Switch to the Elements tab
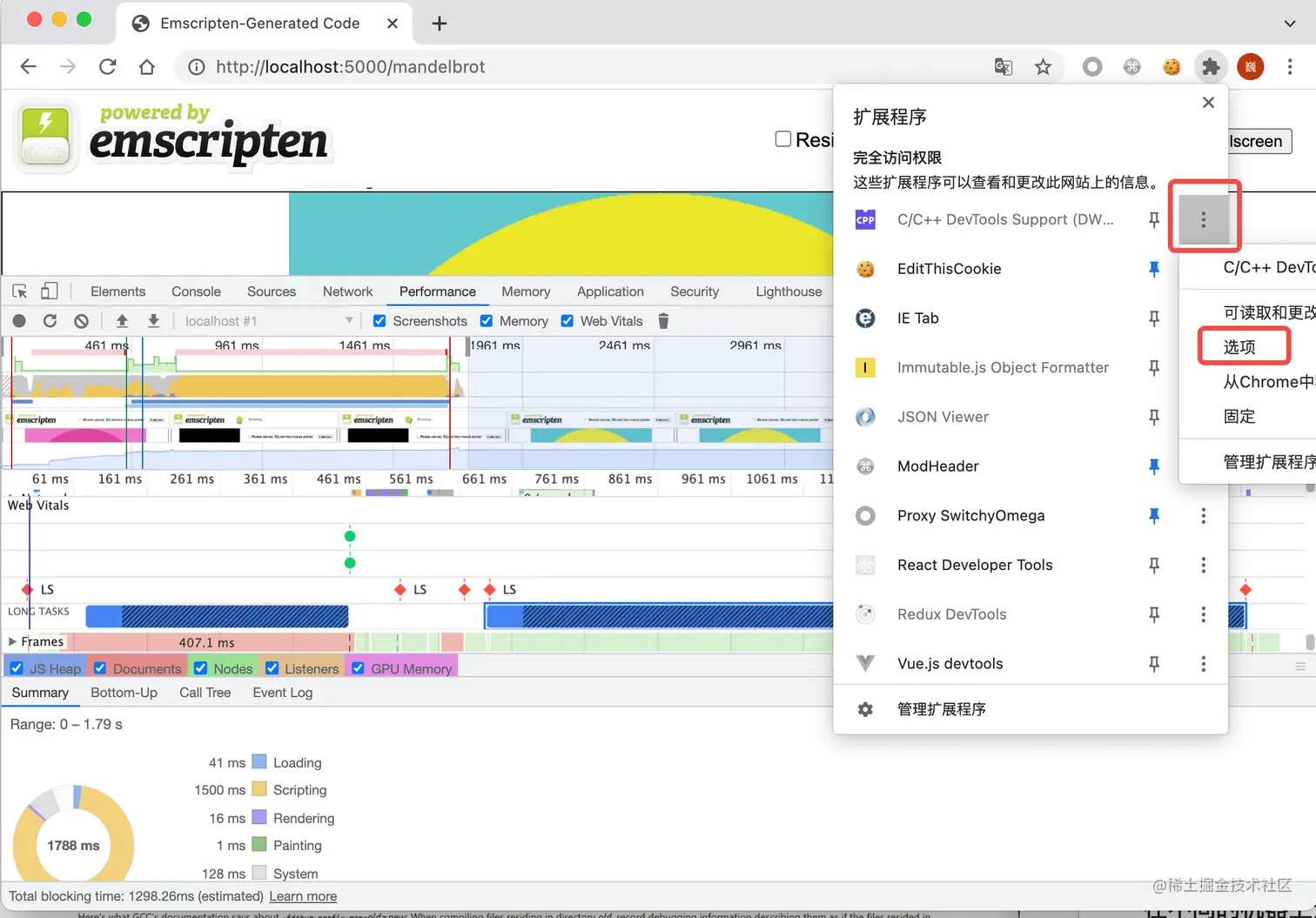Viewport: 1316px width, 918px height. 117,291
